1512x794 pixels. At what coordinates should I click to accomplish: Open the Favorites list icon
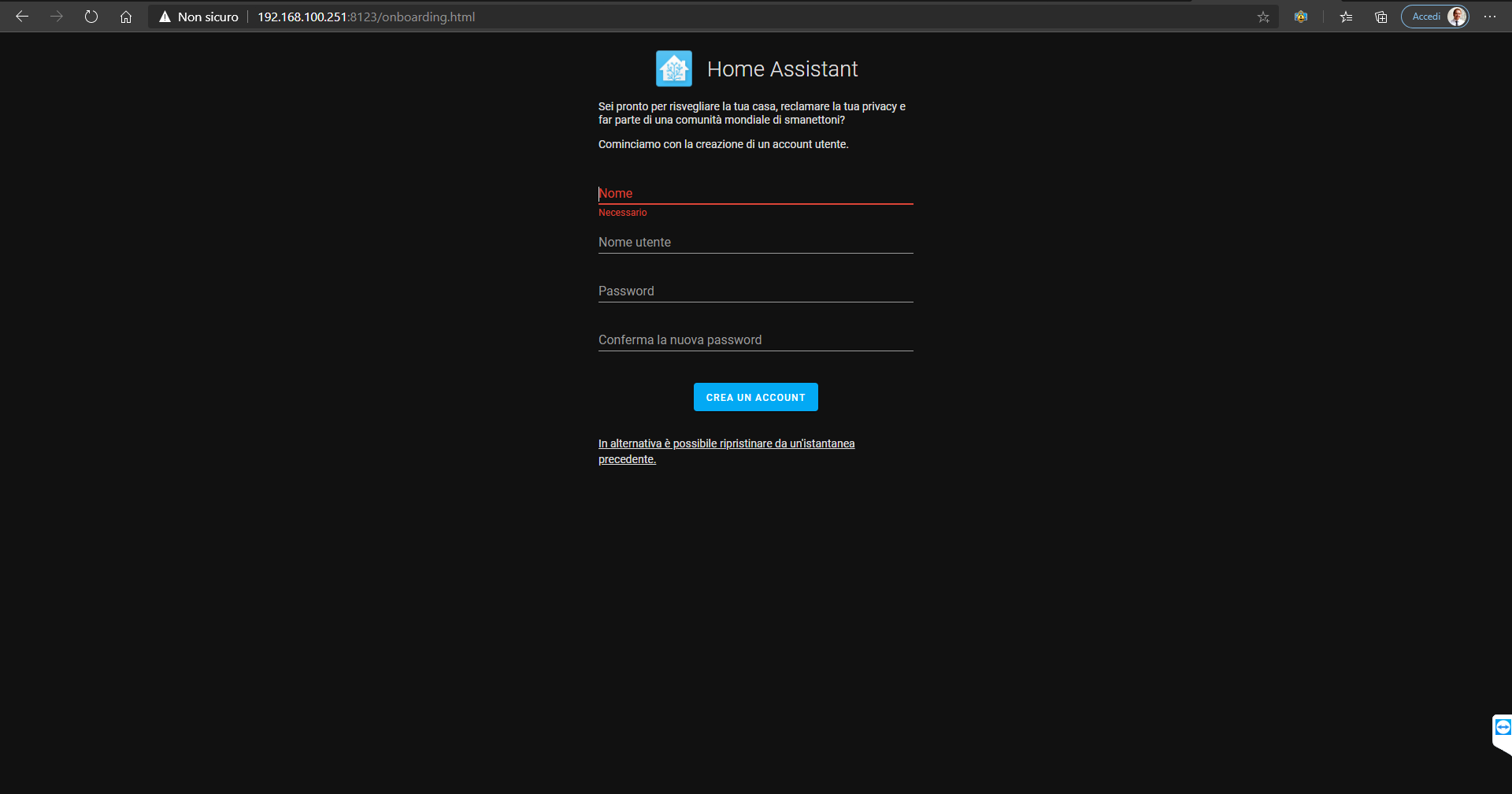pos(1347,17)
